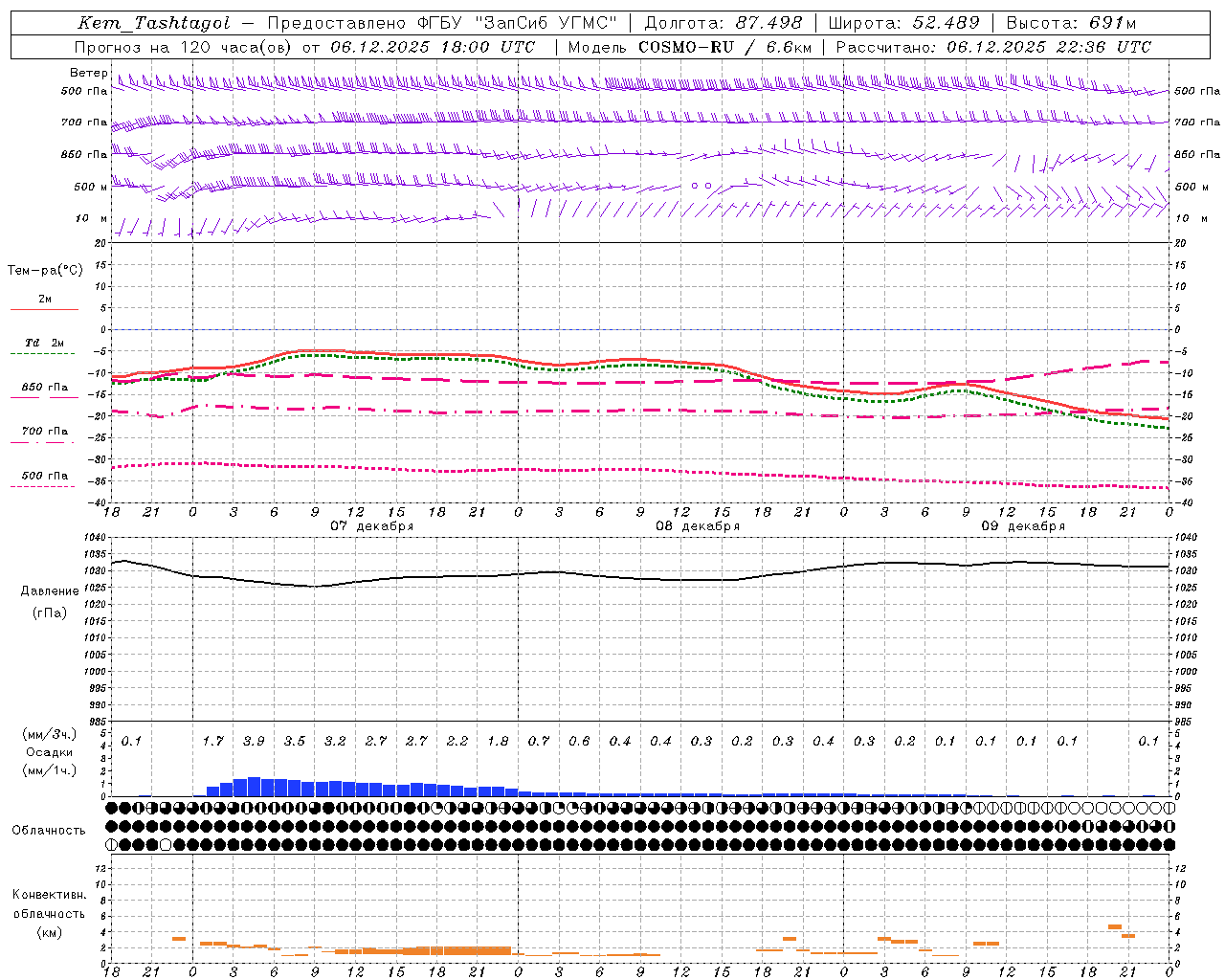Screen dimensions: 1225x980
Task: Click the '700 гПа' temperature legend entry
Action: pyautogui.click(x=45, y=432)
